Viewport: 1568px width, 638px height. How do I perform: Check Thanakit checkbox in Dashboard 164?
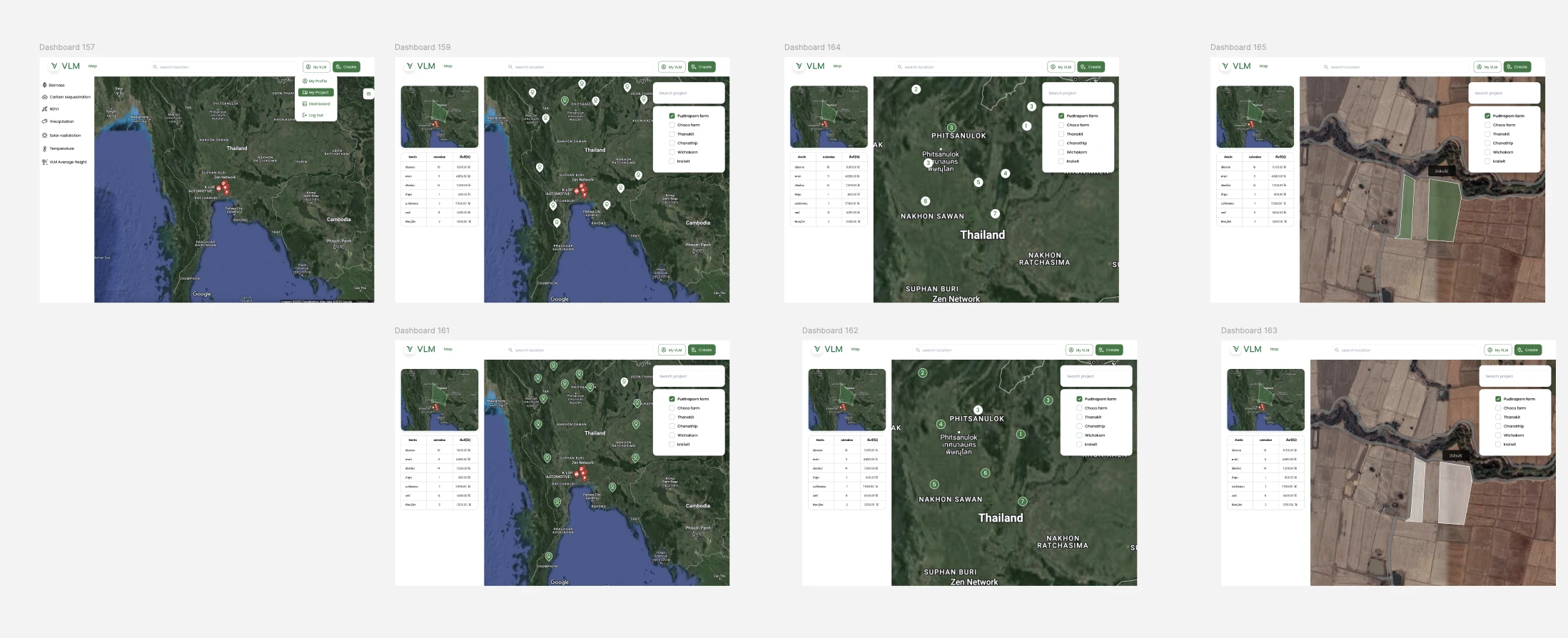click(1061, 134)
